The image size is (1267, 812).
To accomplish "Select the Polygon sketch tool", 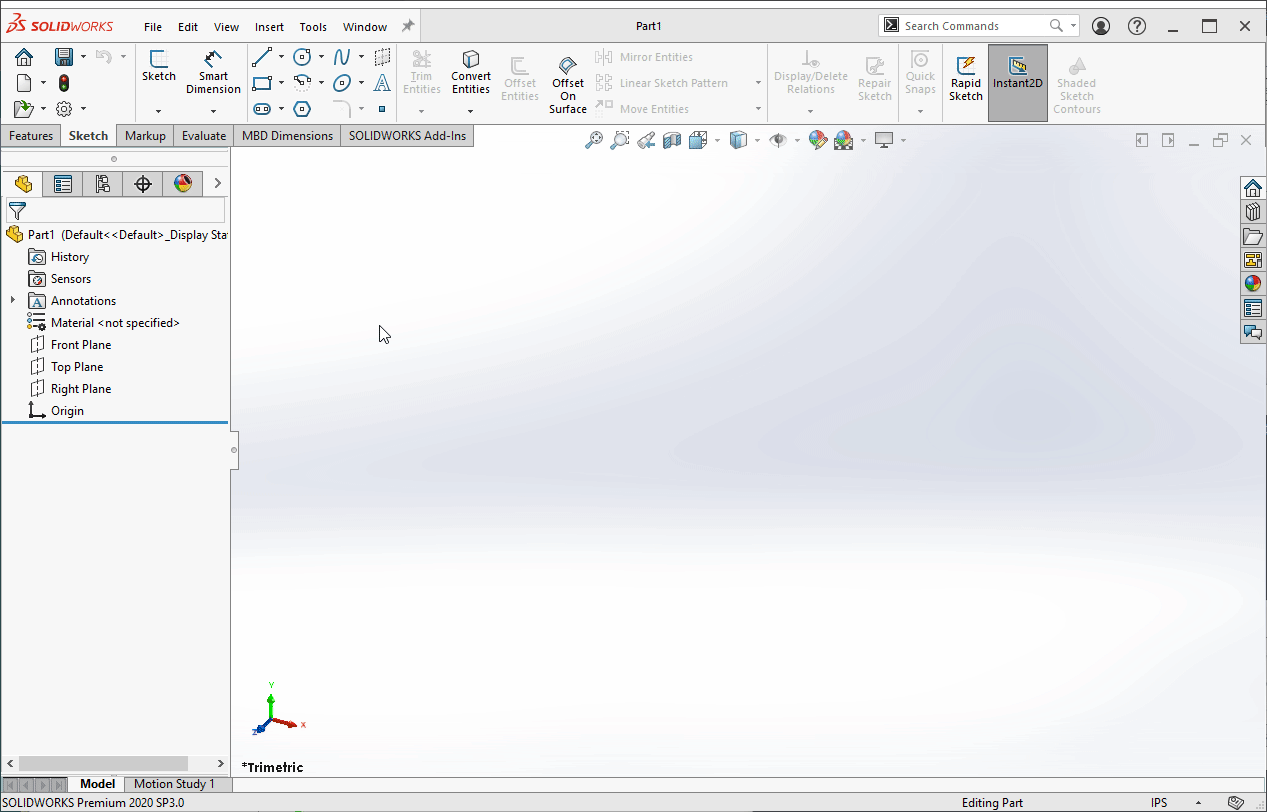I will pyautogui.click(x=303, y=109).
